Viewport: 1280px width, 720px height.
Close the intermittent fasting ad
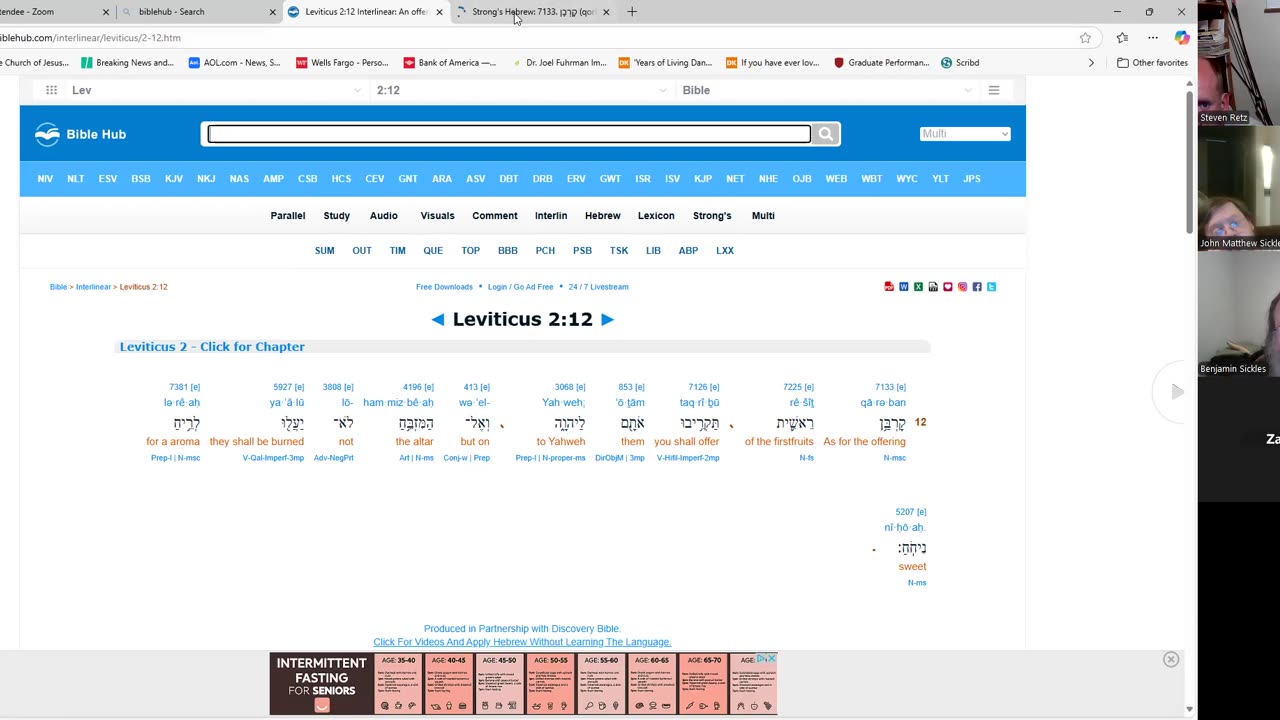1171,659
